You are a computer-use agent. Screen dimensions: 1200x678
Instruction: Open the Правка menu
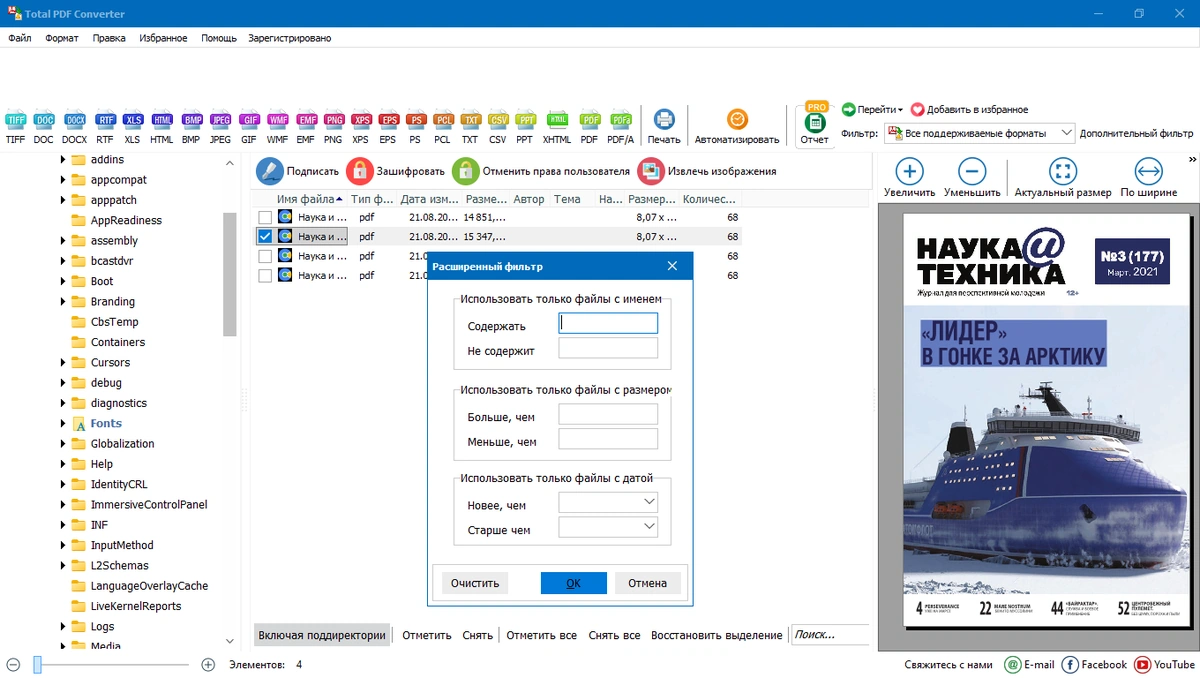[109, 38]
